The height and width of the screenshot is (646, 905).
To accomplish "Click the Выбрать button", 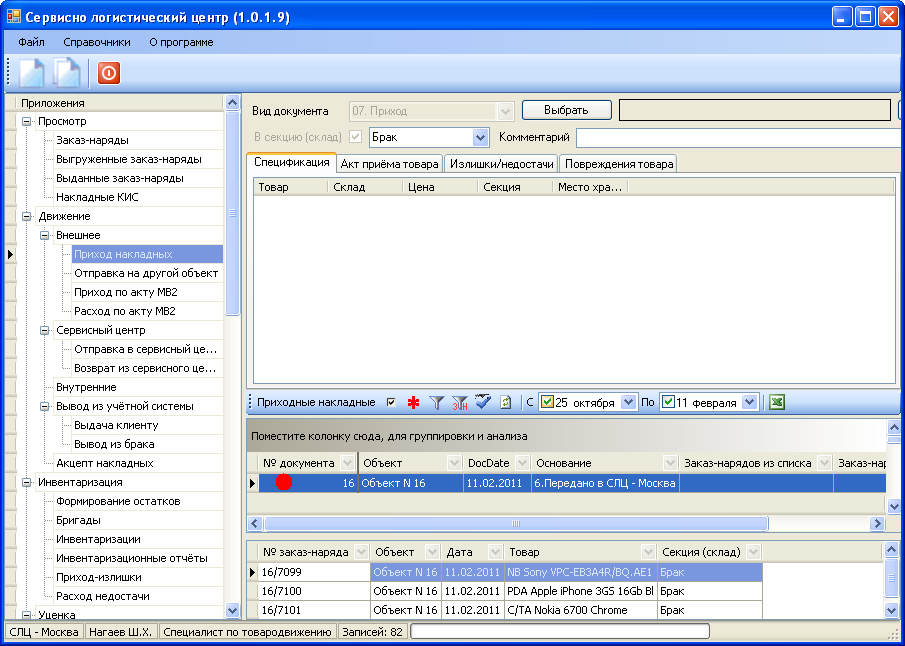I will click(x=566, y=110).
